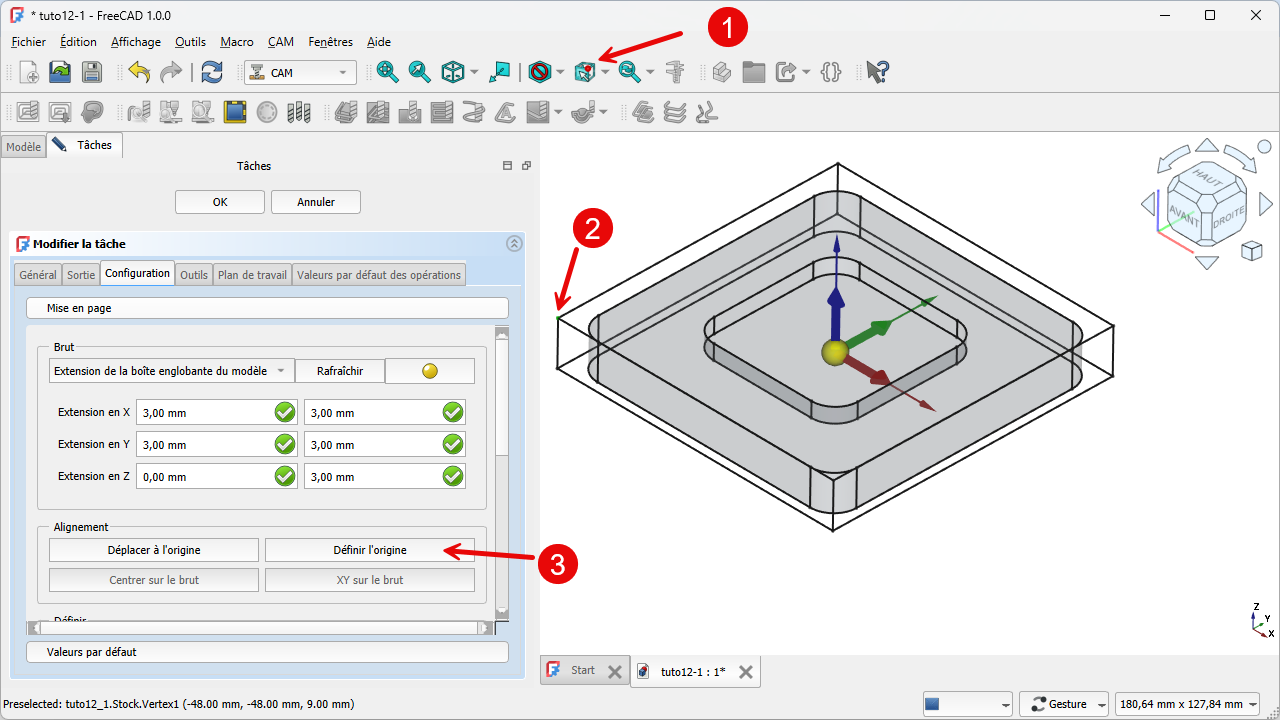The image size is (1280, 720).
Task: Click the New document icon
Action: pyautogui.click(x=29, y=72)
